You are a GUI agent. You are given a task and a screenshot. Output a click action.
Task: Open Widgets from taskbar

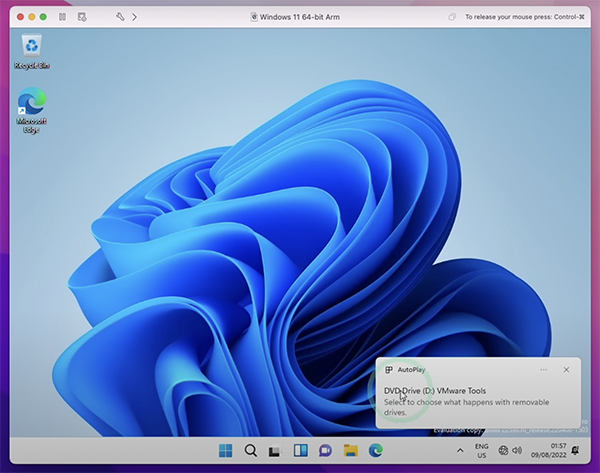click(x=301, y=450)
